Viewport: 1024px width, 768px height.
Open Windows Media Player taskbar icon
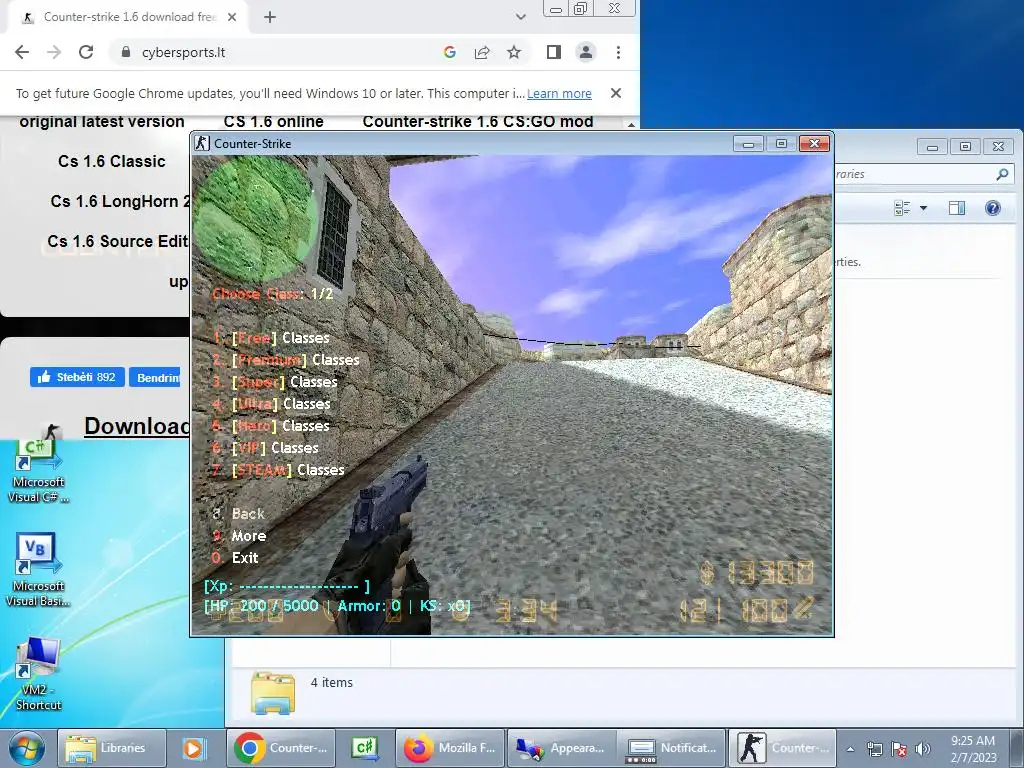pos(194,748)
